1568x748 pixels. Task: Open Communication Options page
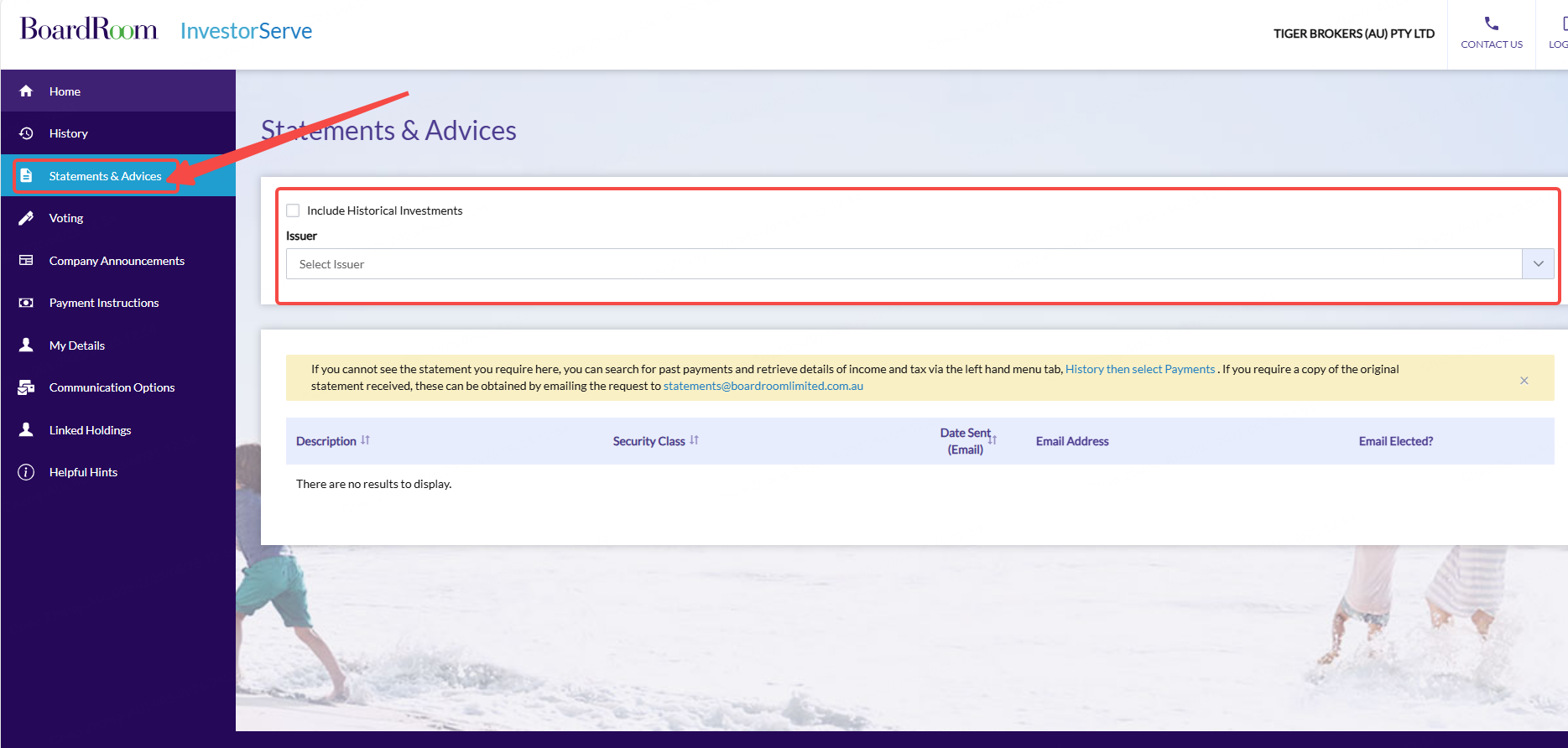tap(118, 387)
